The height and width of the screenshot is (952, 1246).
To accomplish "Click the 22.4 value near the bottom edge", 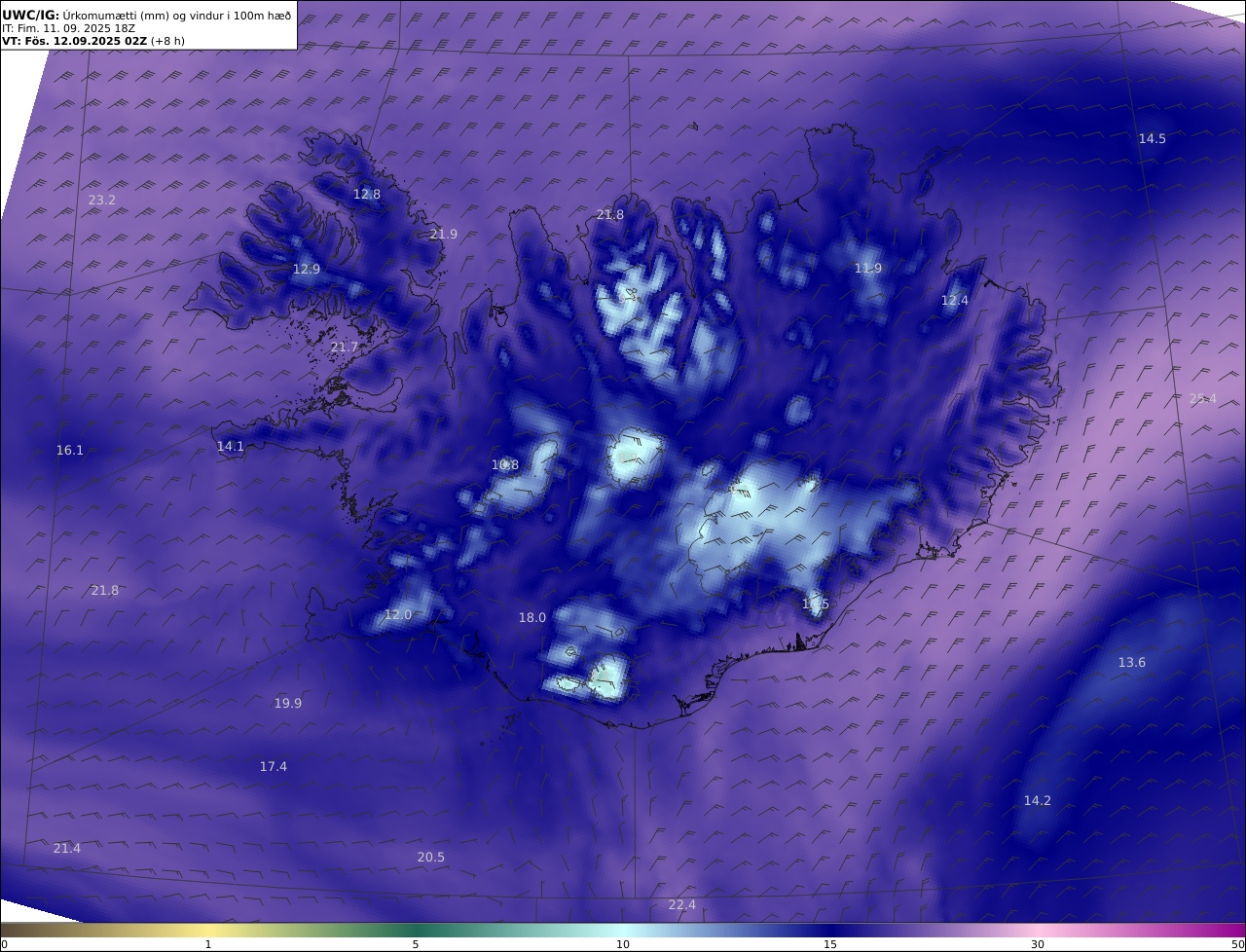I will coord(682,905).
